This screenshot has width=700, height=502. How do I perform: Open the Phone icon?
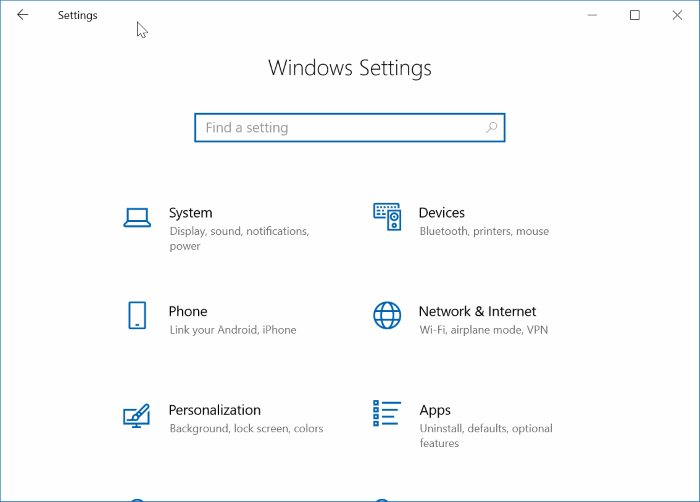pyautogui.click(x=137, y=315)
